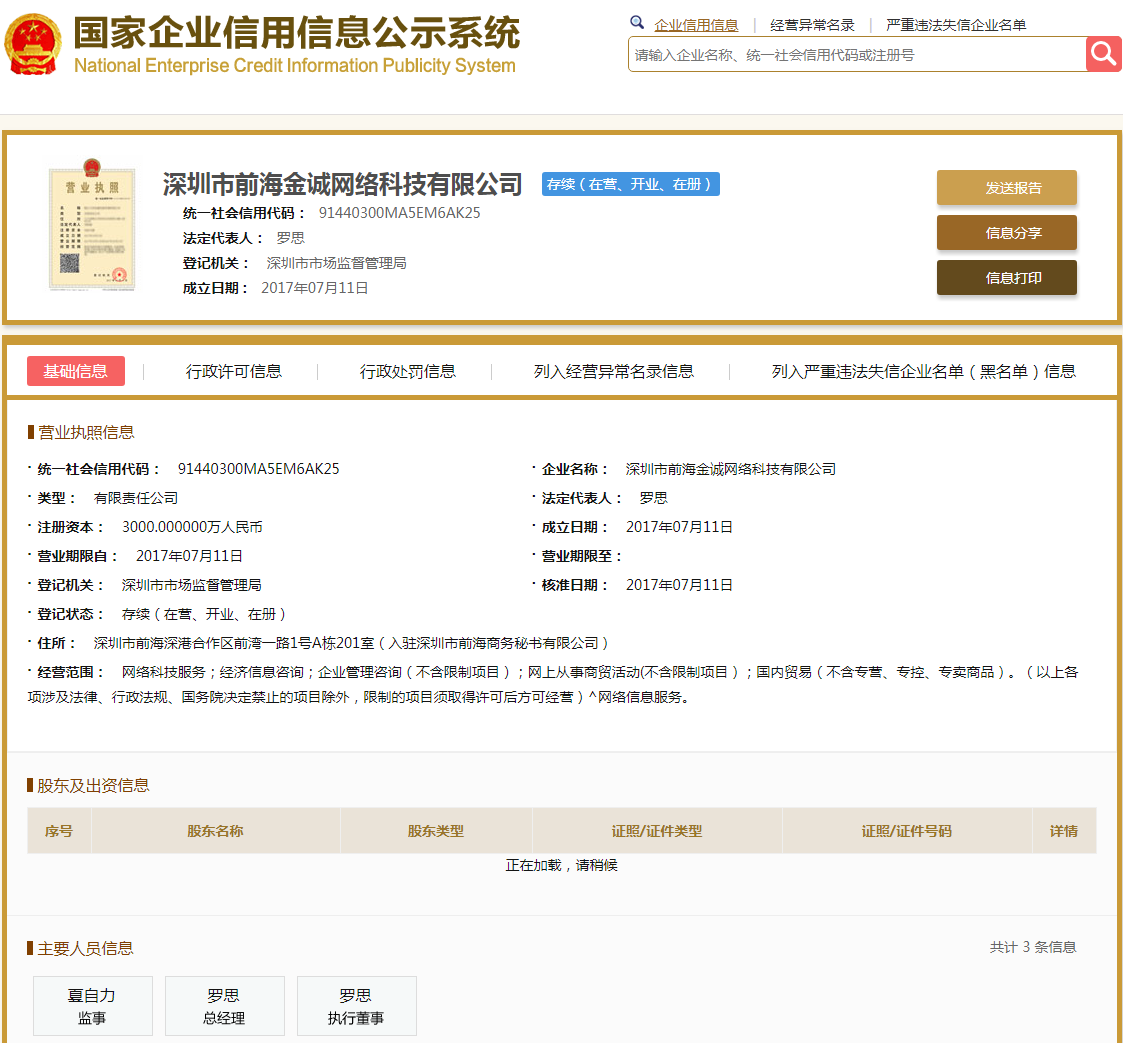Open the 列入经营异常名录信息 tab
This screenshot has width=1123, height=1043.
coord(613,371)
